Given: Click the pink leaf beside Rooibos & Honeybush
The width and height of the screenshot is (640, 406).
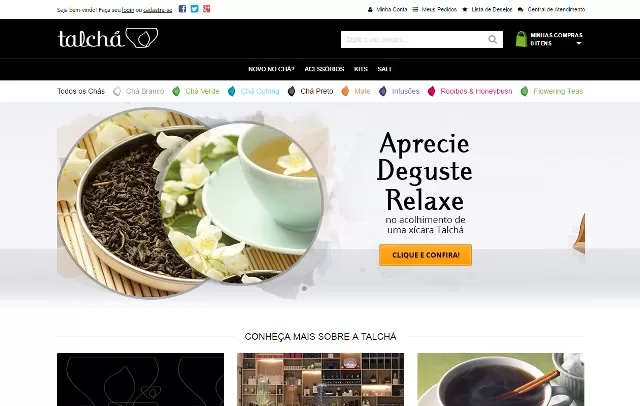Looking at the screenshot, I should [431, 91].
